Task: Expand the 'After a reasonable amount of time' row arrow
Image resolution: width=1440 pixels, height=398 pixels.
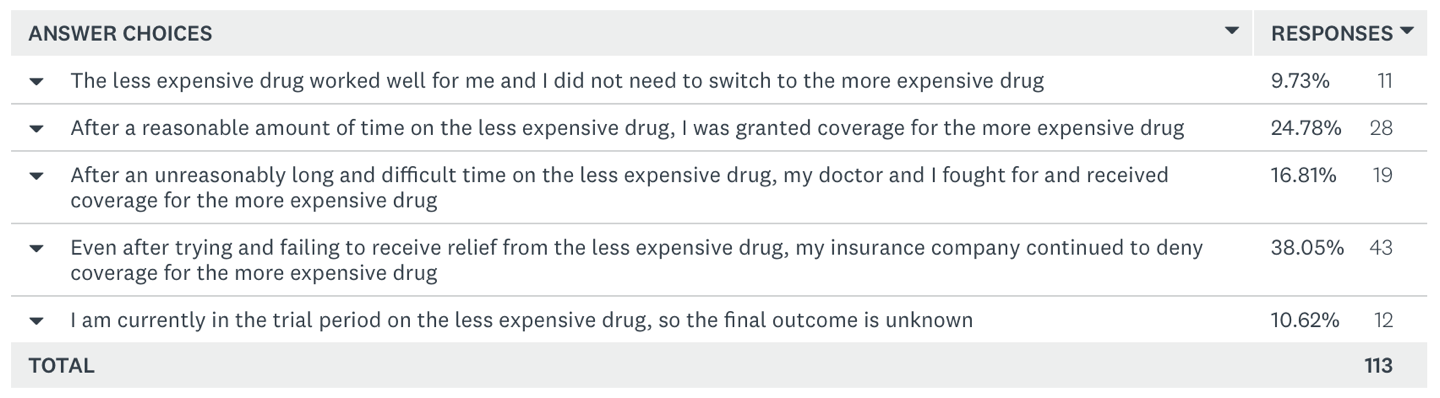Action: tap(37, 129)
